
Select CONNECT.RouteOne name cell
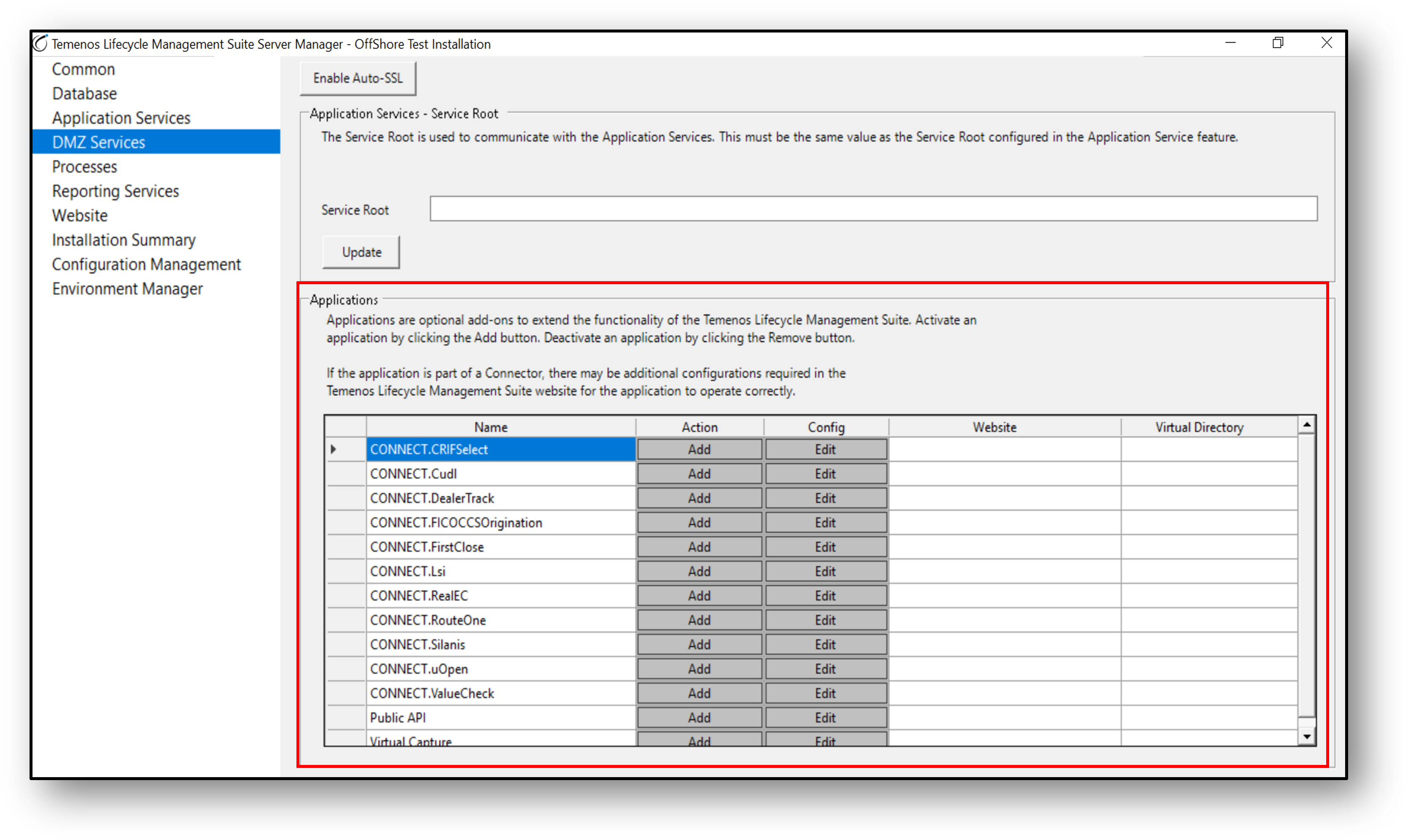501,620
